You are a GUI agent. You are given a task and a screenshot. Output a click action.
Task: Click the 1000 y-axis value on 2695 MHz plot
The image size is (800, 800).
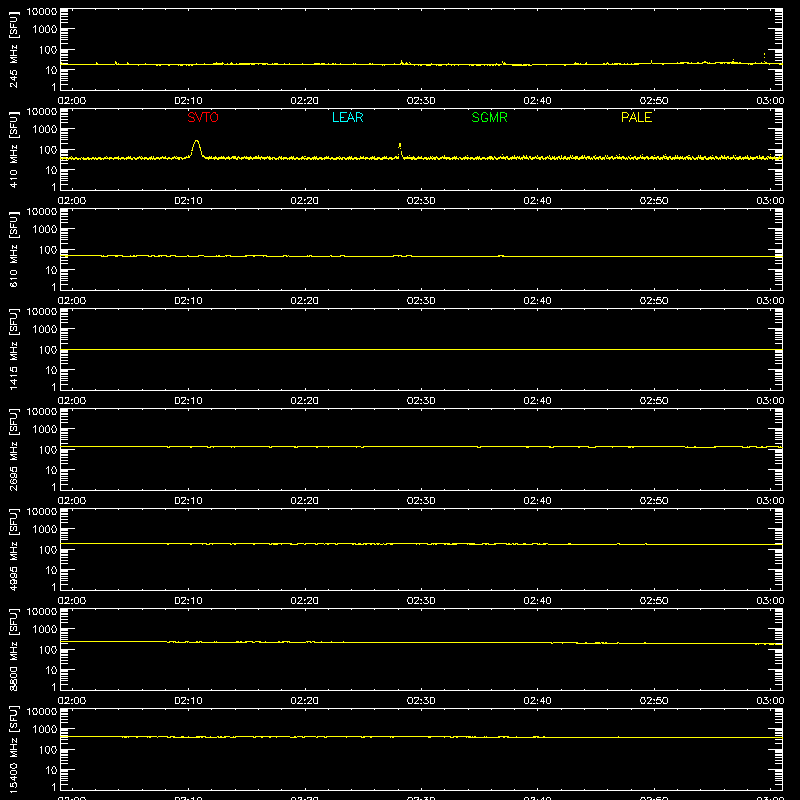coord(45,430)
